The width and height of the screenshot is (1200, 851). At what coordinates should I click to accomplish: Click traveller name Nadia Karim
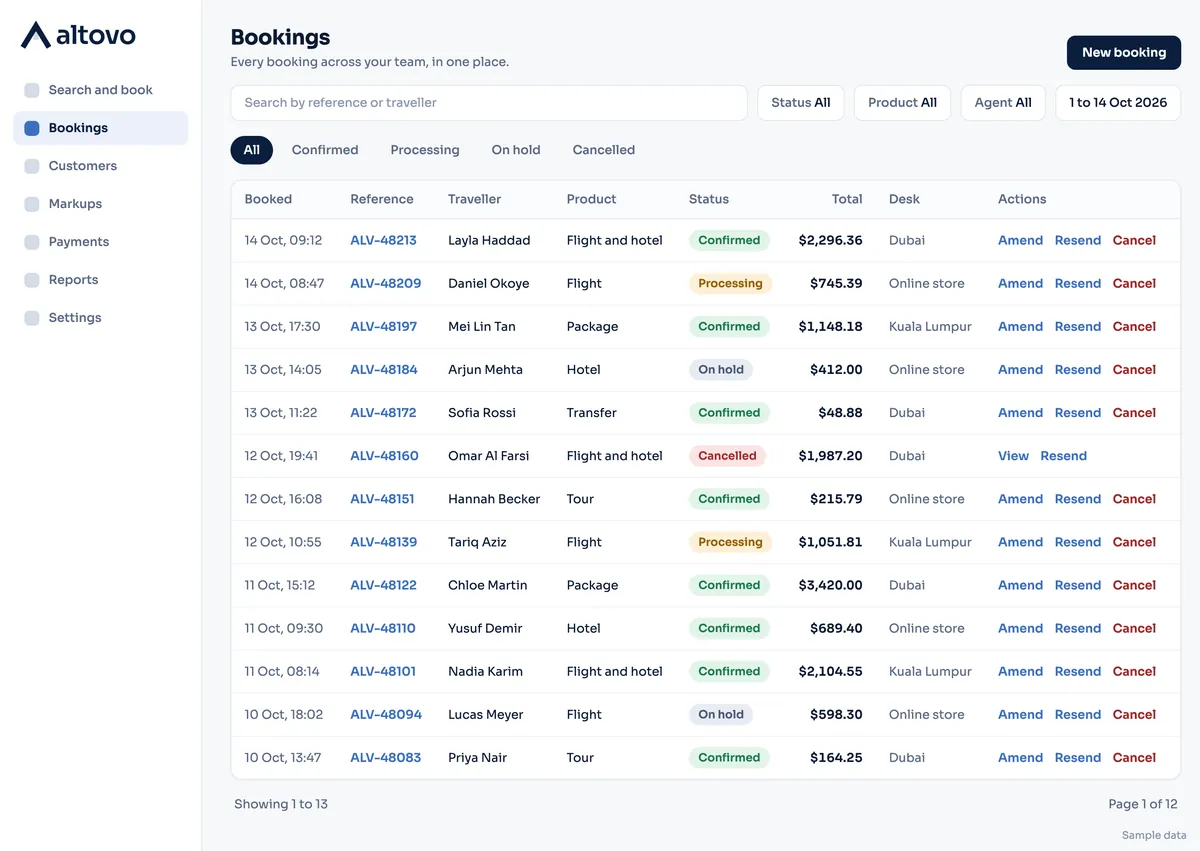[485, 671]
